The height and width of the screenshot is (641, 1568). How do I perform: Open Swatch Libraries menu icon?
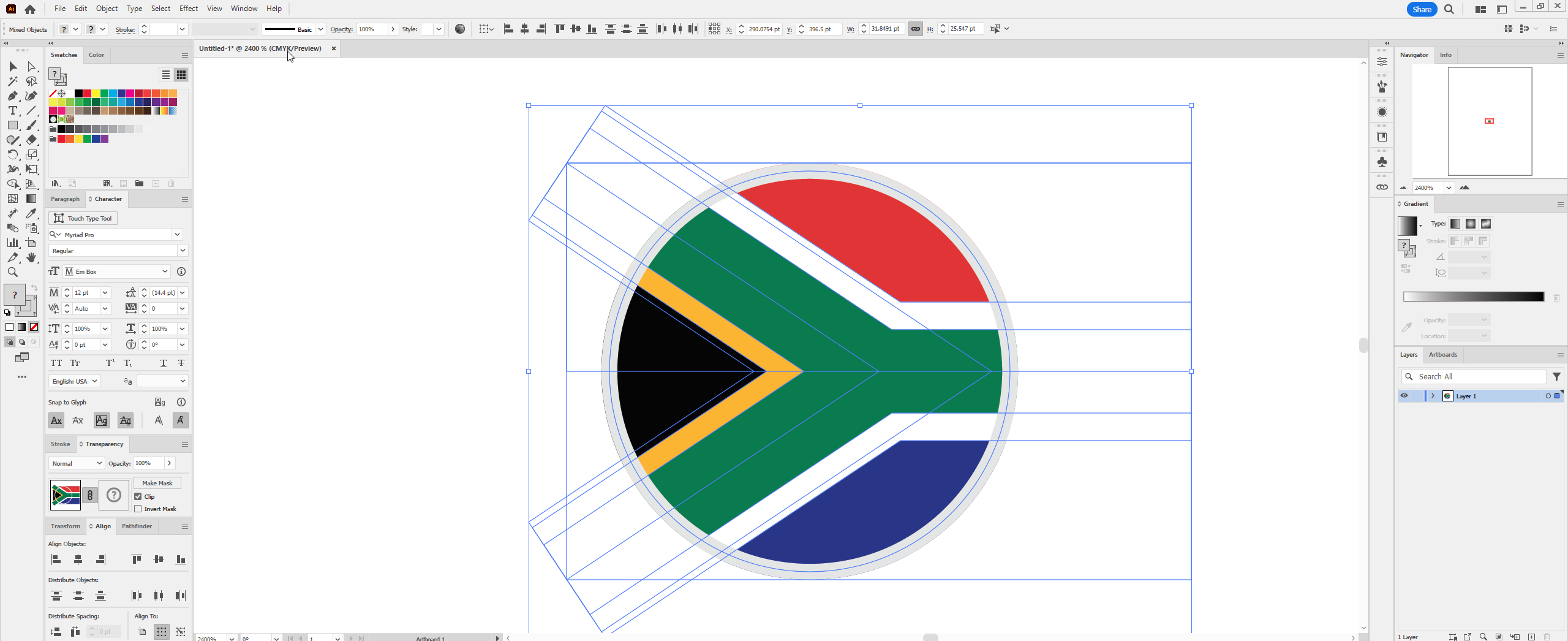(56, 183)
